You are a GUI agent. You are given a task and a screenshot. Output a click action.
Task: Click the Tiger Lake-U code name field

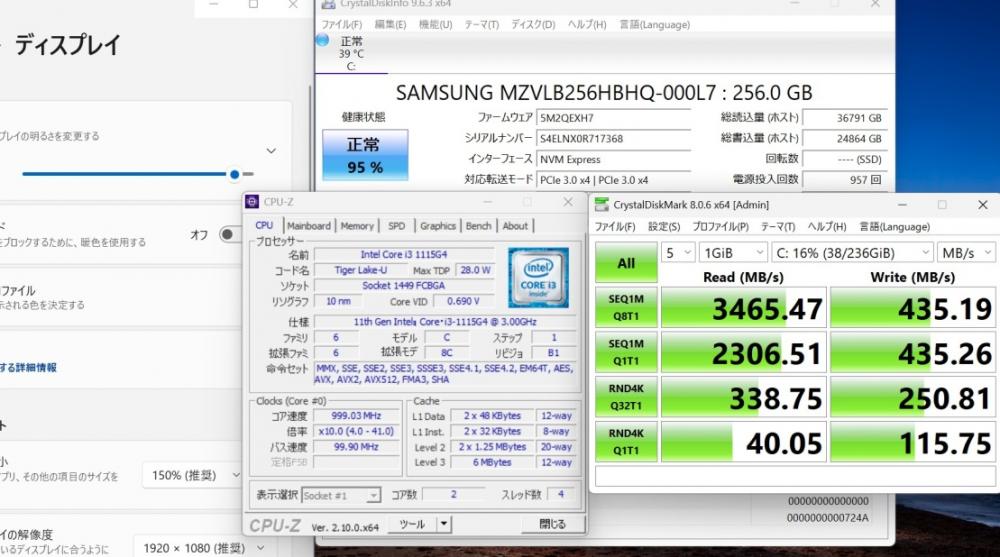point(359,270)
